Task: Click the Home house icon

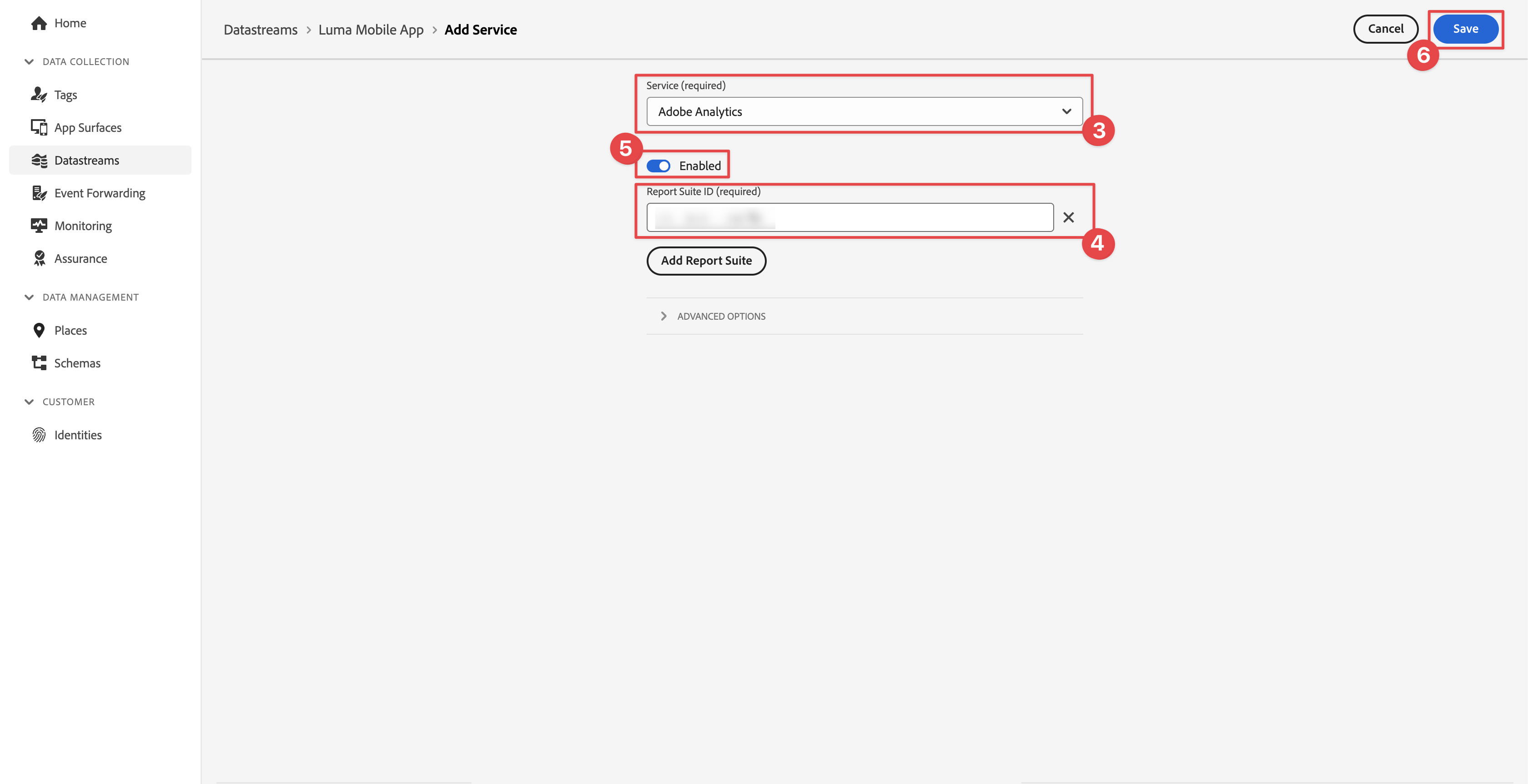Action: 39,23
